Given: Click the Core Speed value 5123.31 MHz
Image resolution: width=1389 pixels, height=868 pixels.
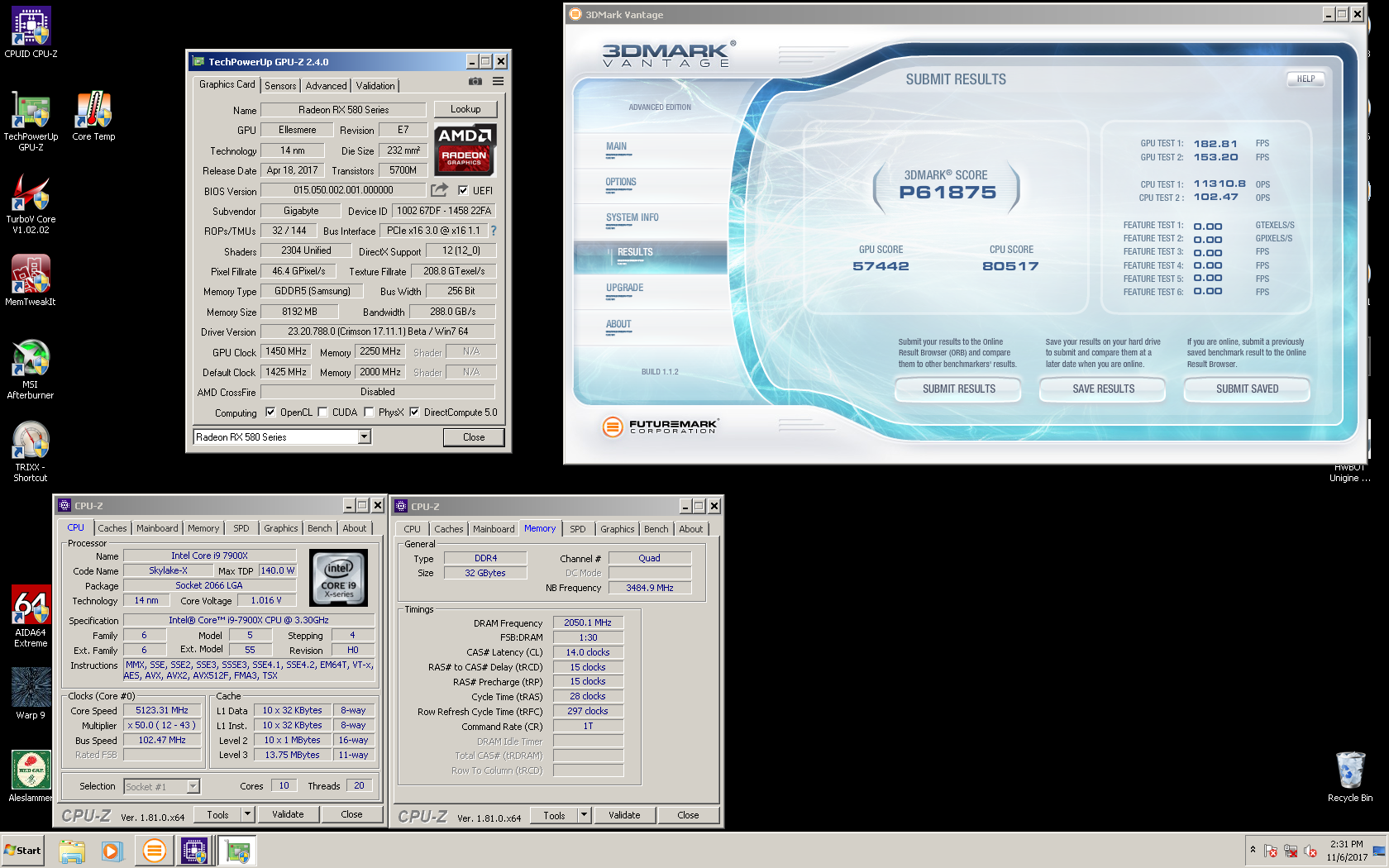Looking at the screenshot, I should pyautogui.click(x=162, y=710).
